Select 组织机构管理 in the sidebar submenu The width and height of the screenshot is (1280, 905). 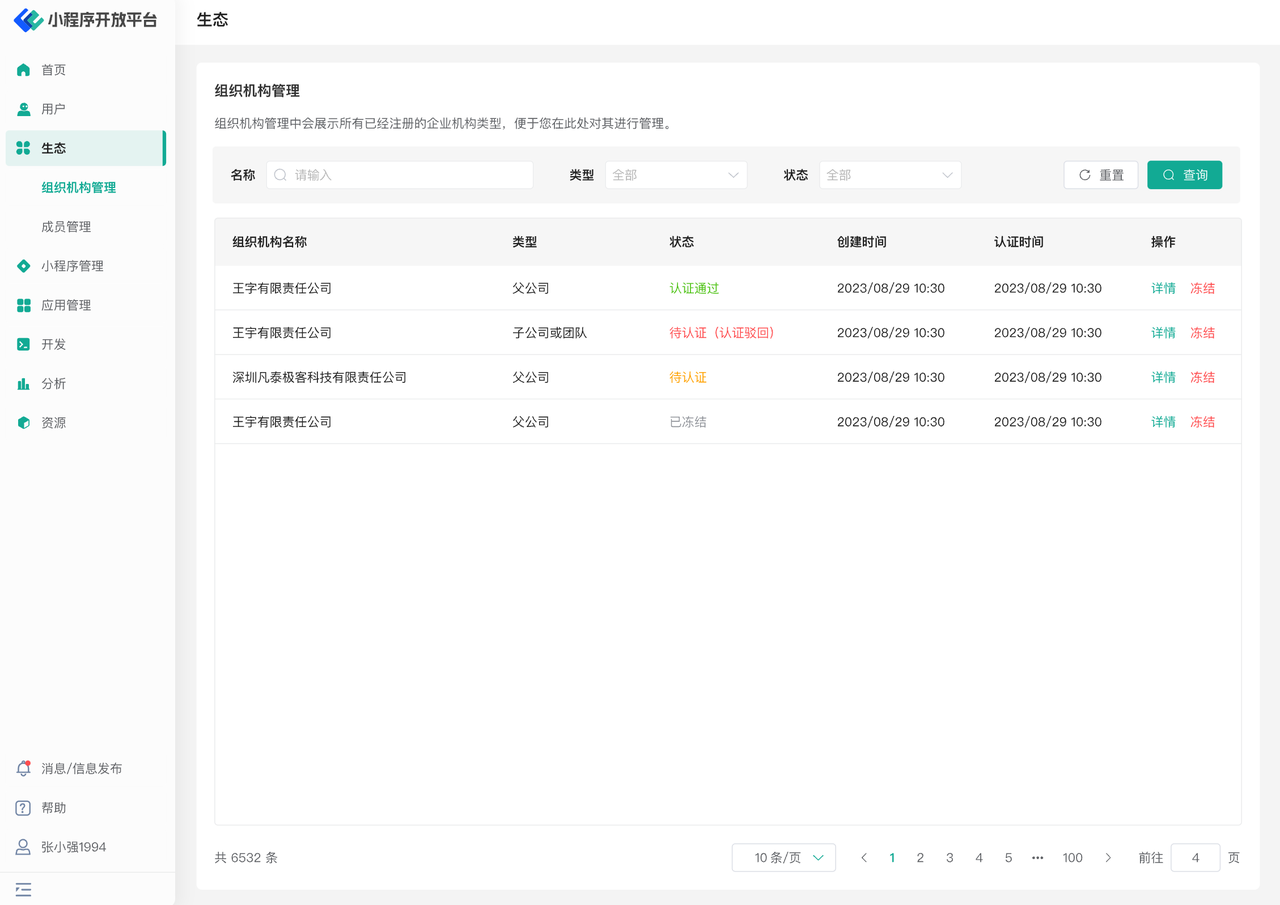tap(79, 188)
